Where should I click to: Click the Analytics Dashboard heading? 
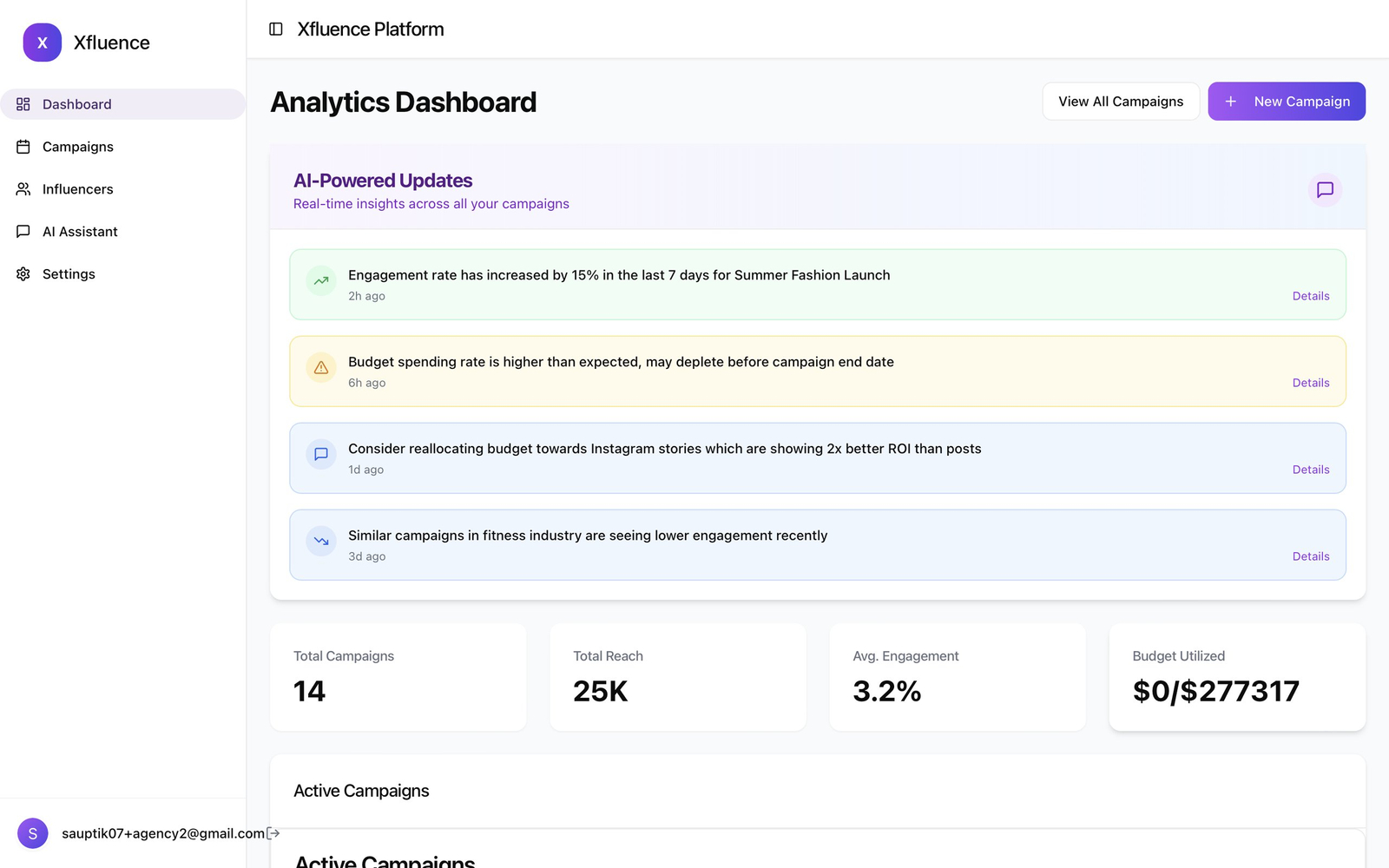404,102
